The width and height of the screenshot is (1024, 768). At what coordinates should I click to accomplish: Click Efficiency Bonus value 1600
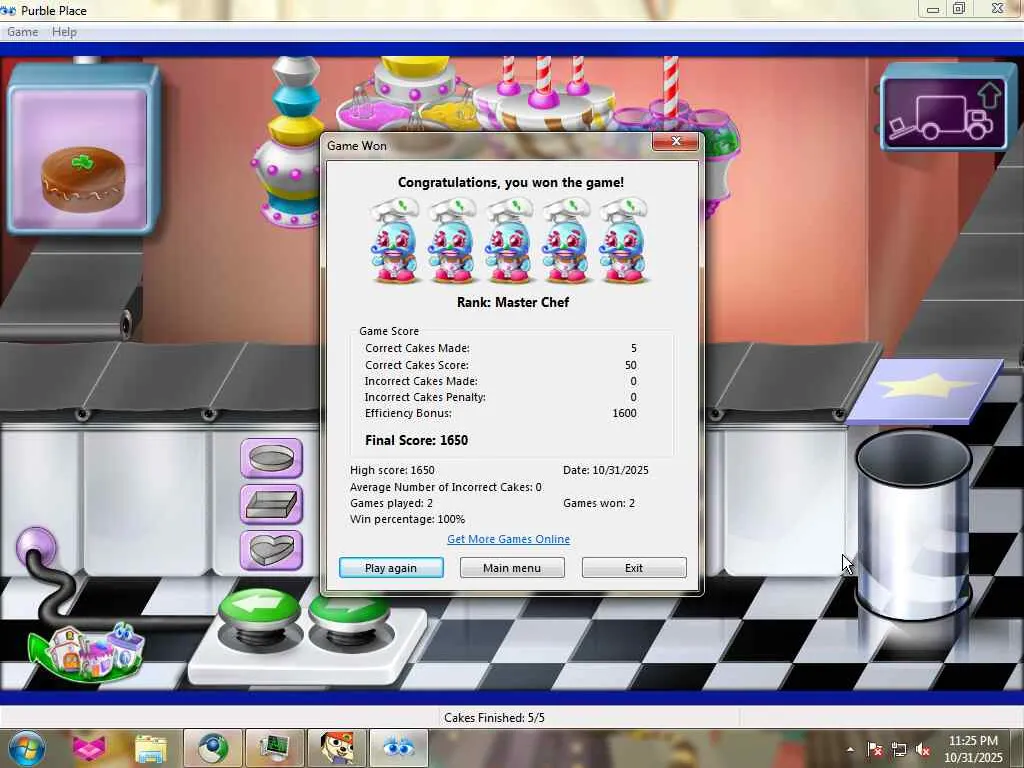pyautogui.click(x=624, y=413)
